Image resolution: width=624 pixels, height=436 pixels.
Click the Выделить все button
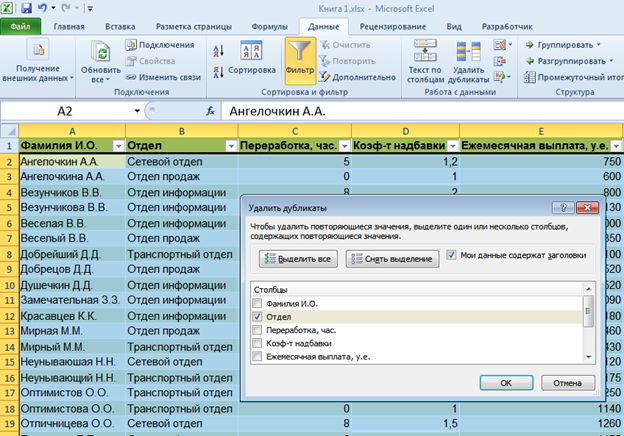(x=298, y=259)
